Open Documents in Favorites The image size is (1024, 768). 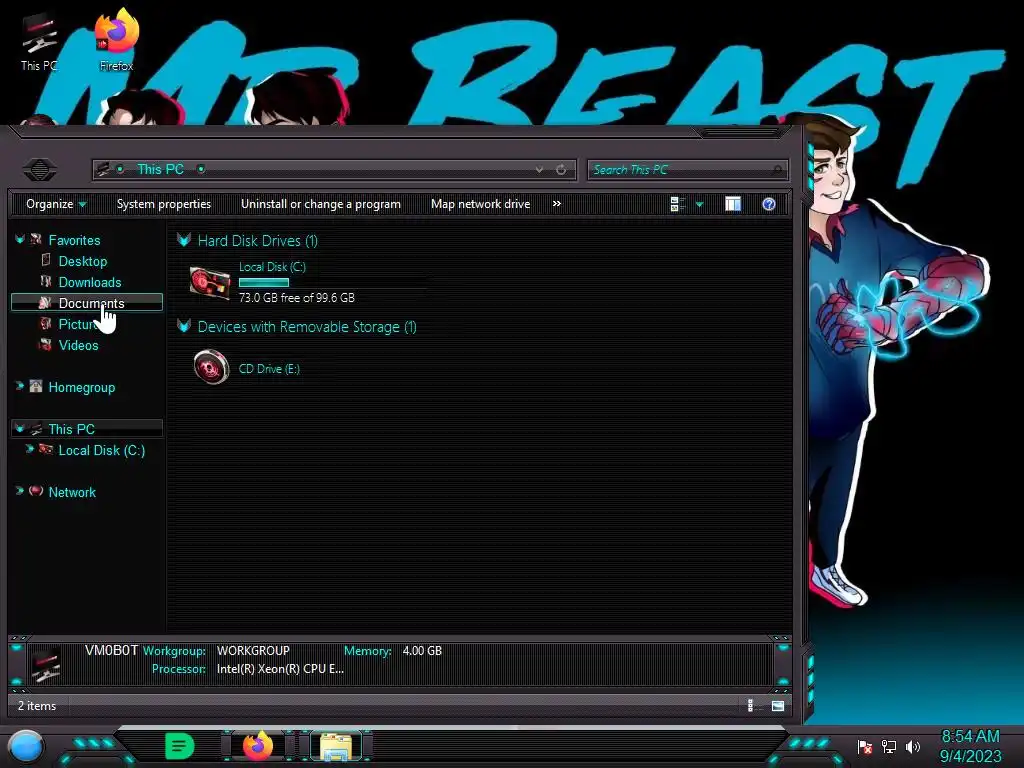click(91, 303)
